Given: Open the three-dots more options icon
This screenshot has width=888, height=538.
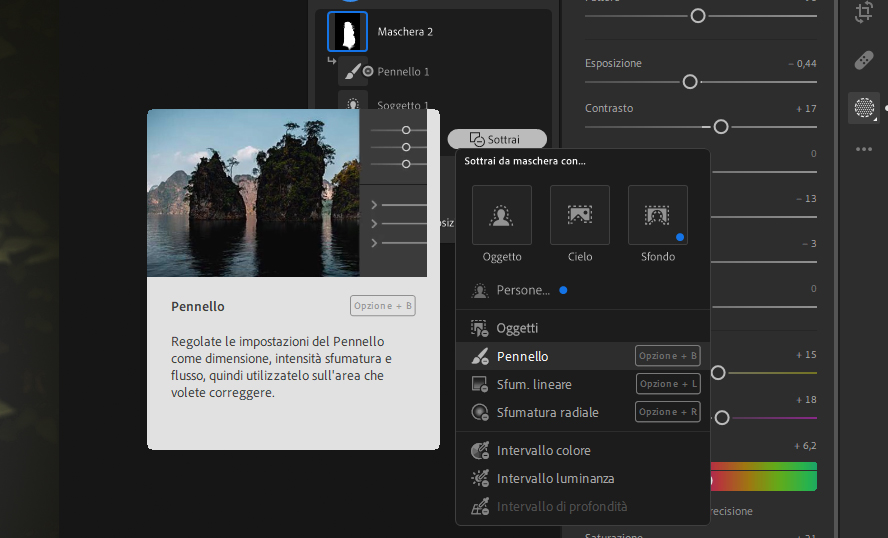Looking at the screenshot, I should click(864, 149).
